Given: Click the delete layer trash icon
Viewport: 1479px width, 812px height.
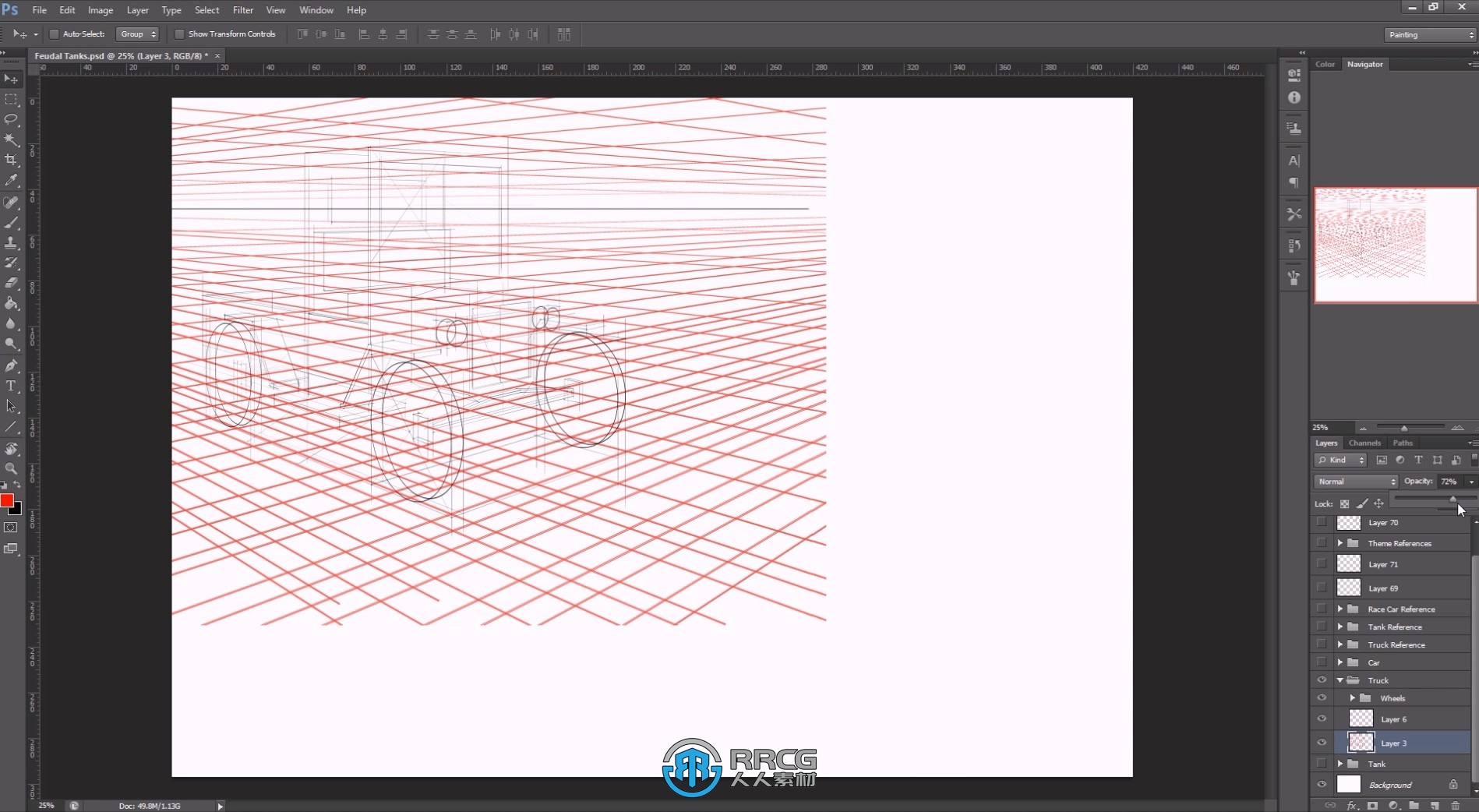Looking at the screenshot, I should [x=1455, y=806].
